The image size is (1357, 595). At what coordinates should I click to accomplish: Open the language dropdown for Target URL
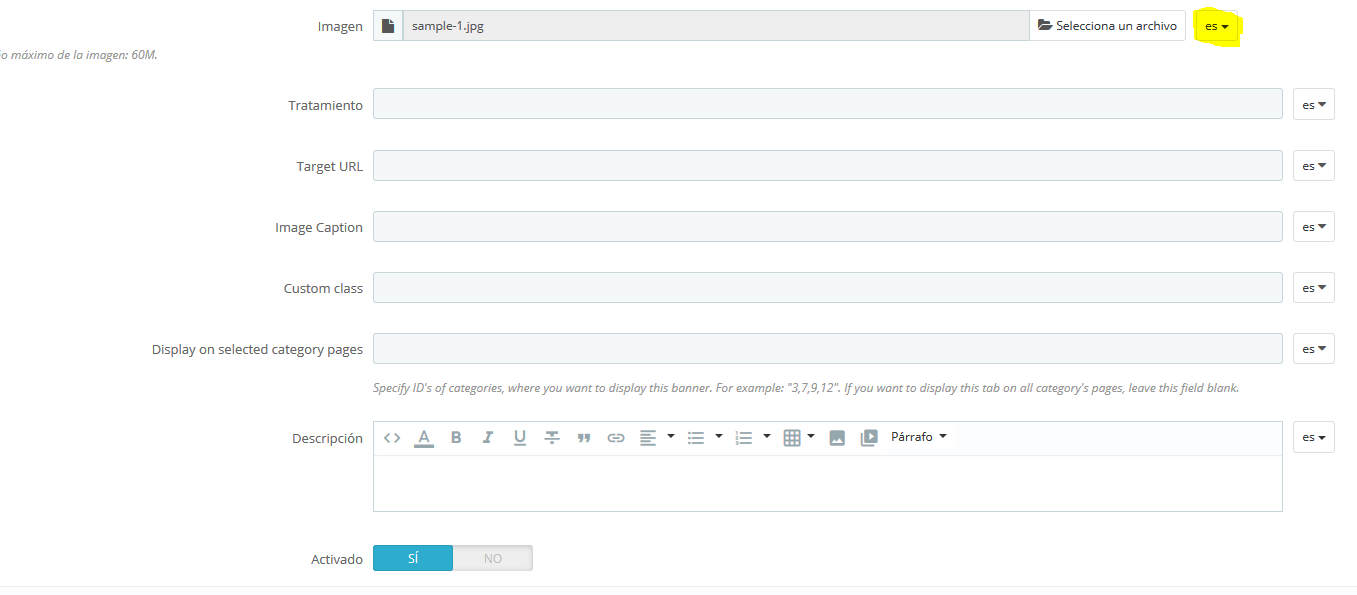click(1314, 166)
